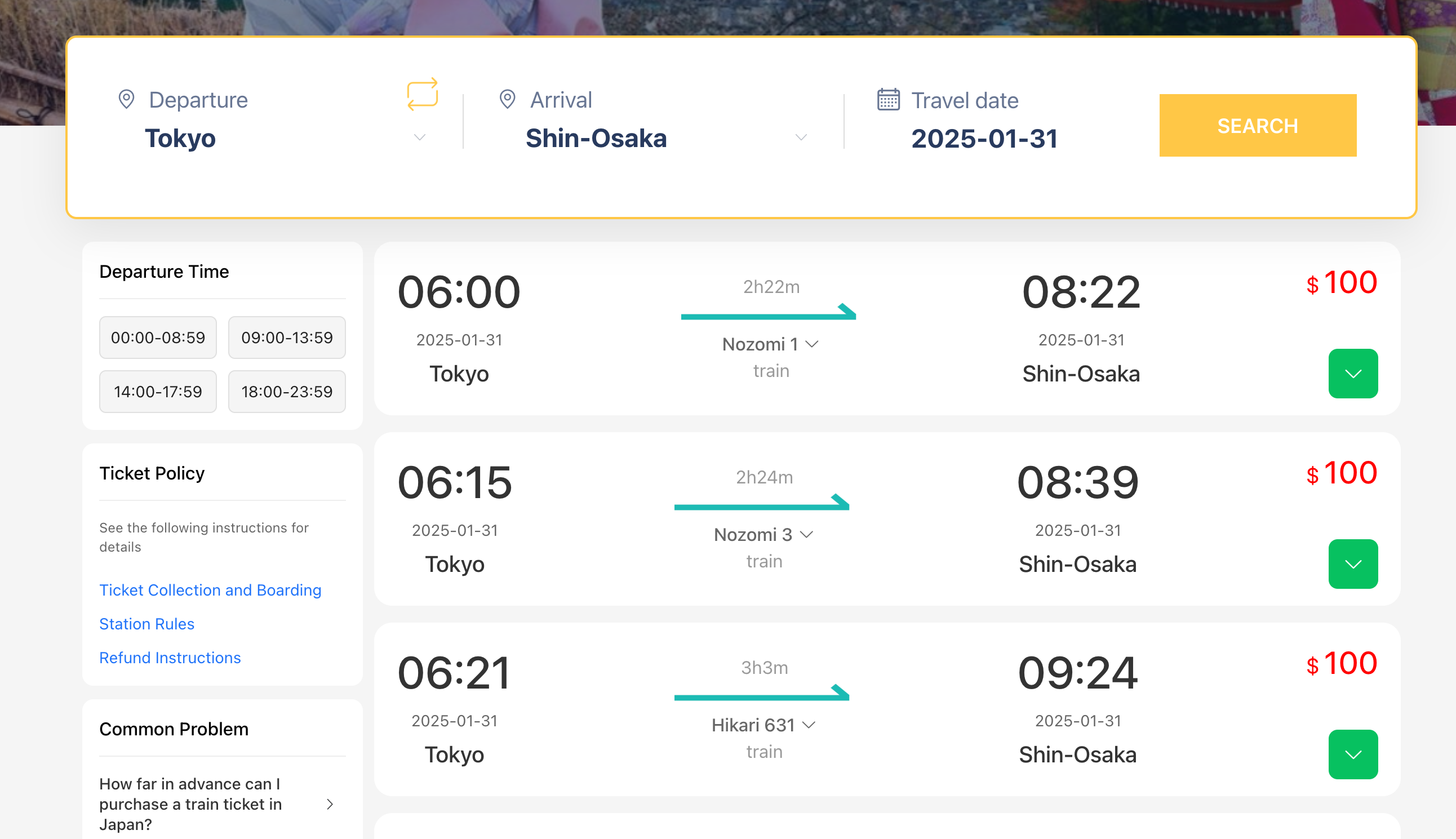Click the yellow SEARCH button
Screen dimensions: 1456x839
(1257, 125)
